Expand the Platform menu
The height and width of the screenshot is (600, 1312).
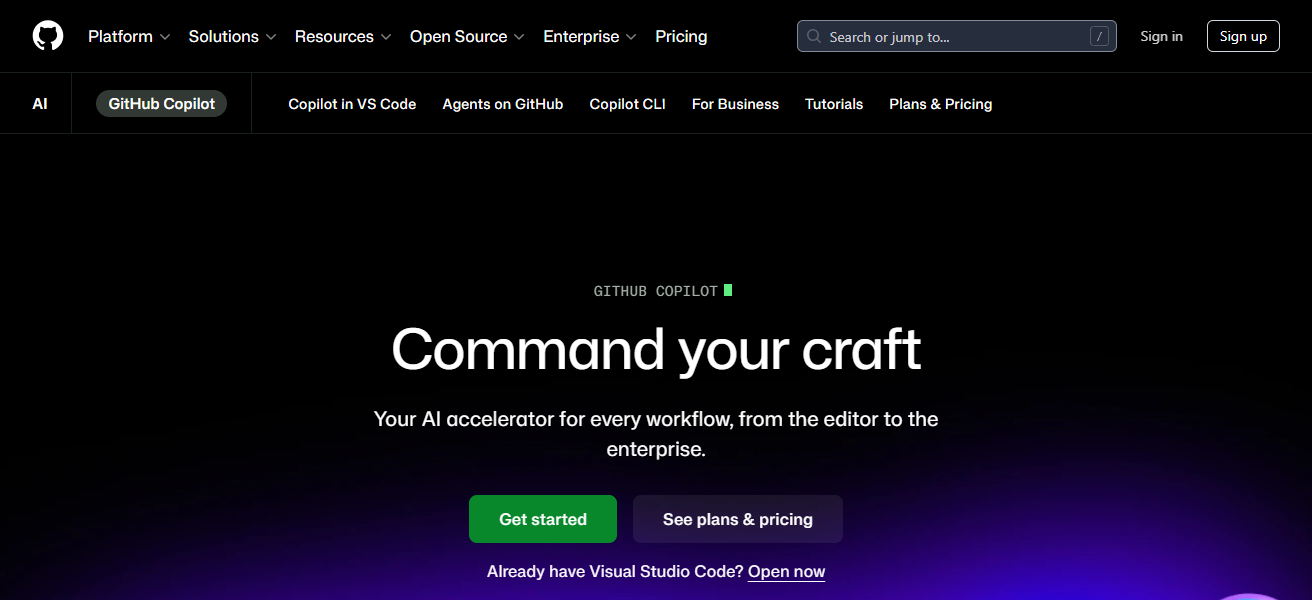129,36
